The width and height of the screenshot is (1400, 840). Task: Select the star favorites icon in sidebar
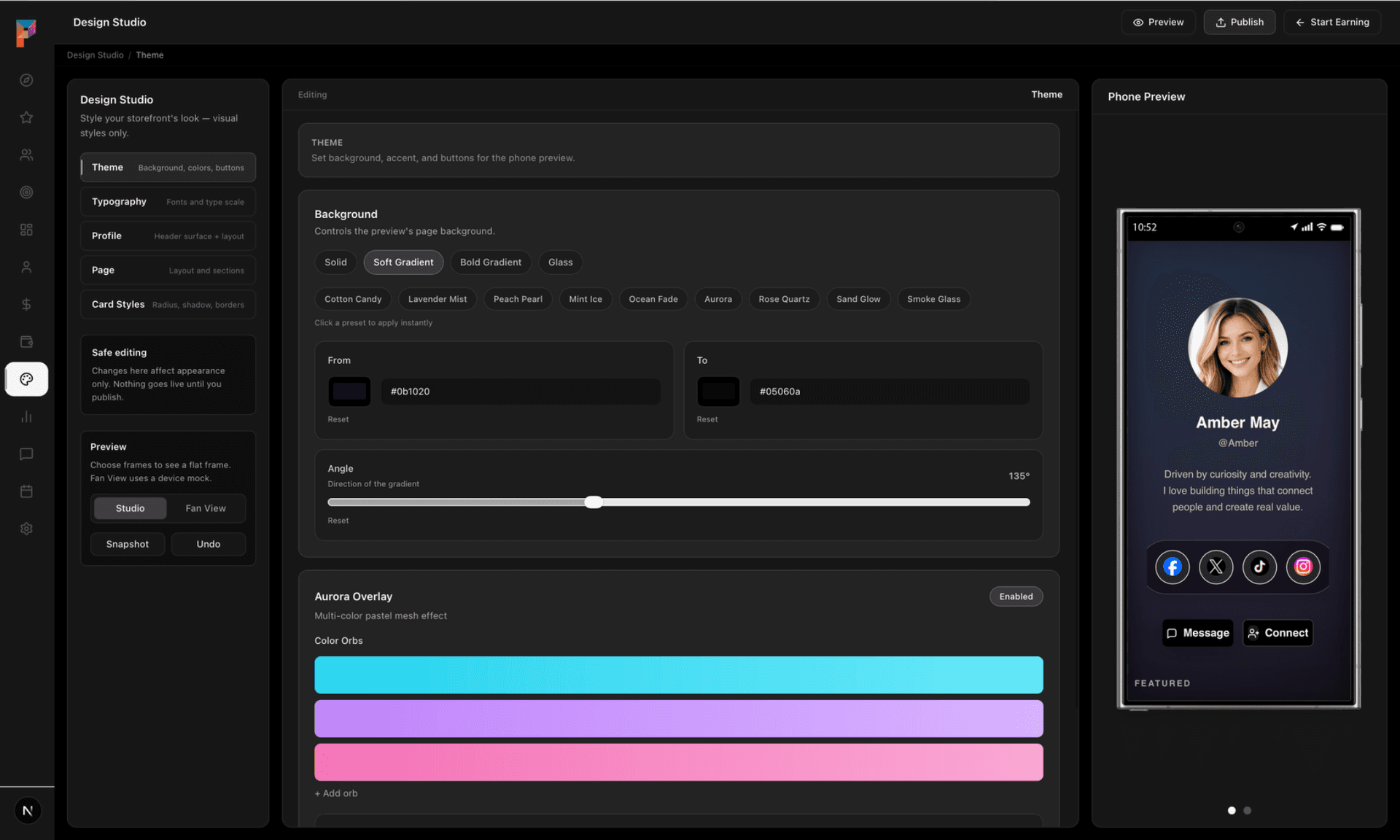pyautogui.click(x=26, y=117)
